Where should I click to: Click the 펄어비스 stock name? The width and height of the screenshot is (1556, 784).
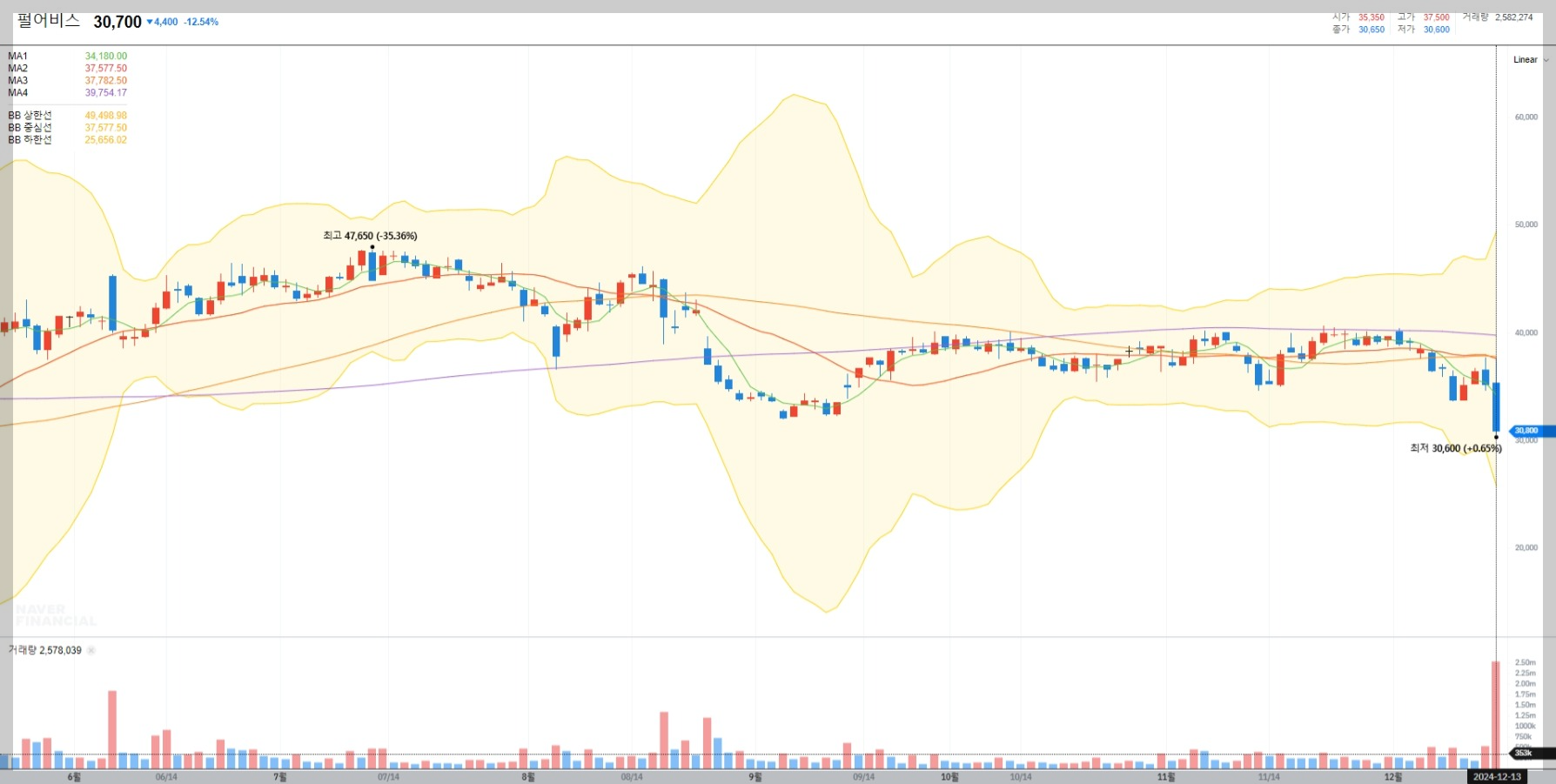click(49, 21)
